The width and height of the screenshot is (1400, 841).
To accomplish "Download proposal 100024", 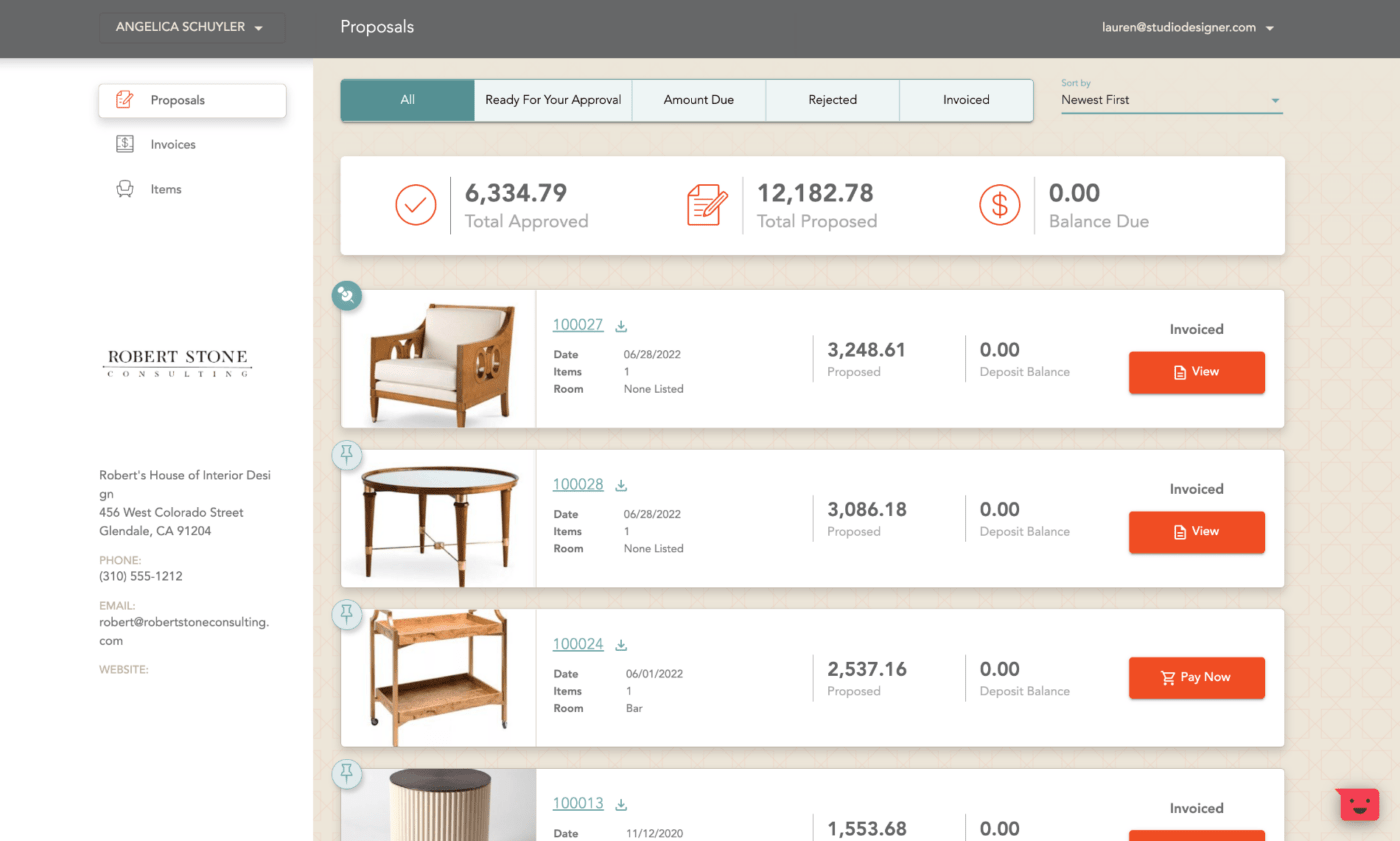I will [621, 645].
